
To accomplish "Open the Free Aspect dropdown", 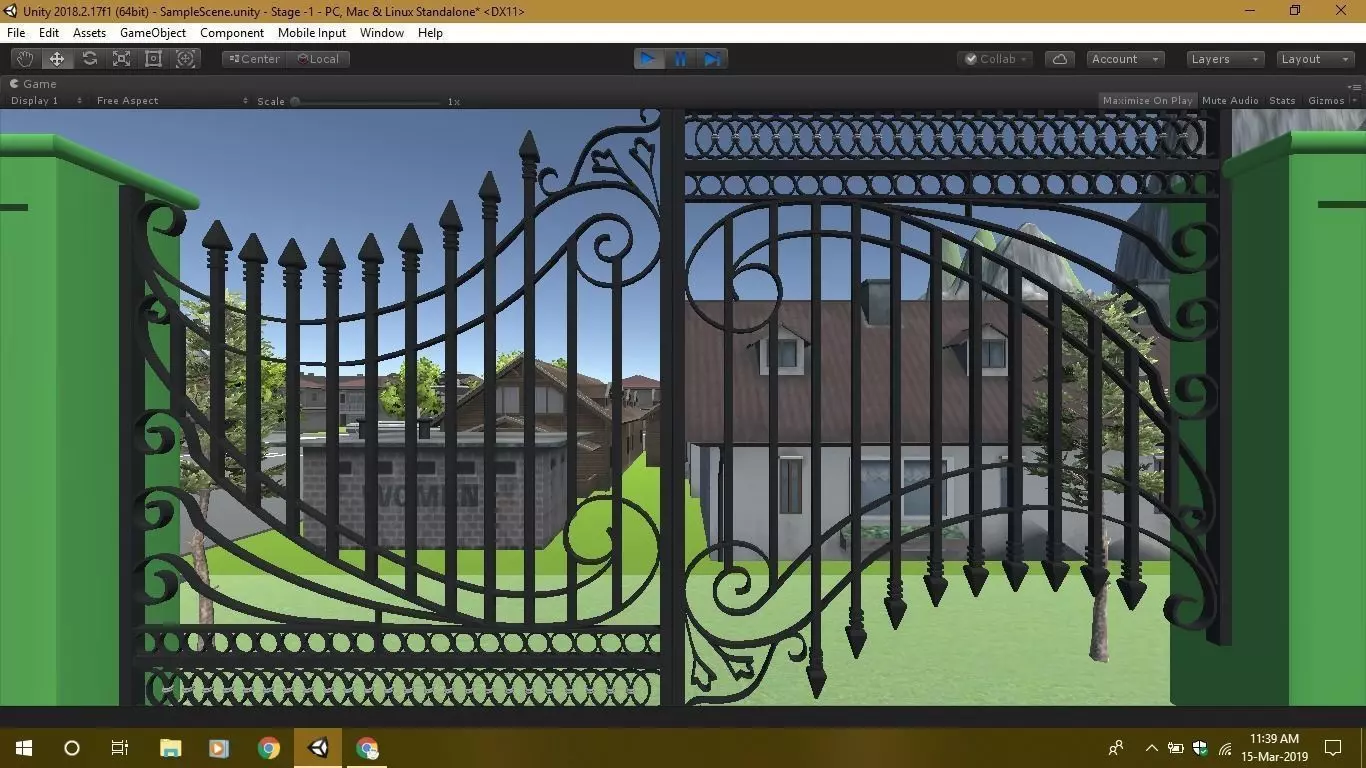I will (172, 101).
